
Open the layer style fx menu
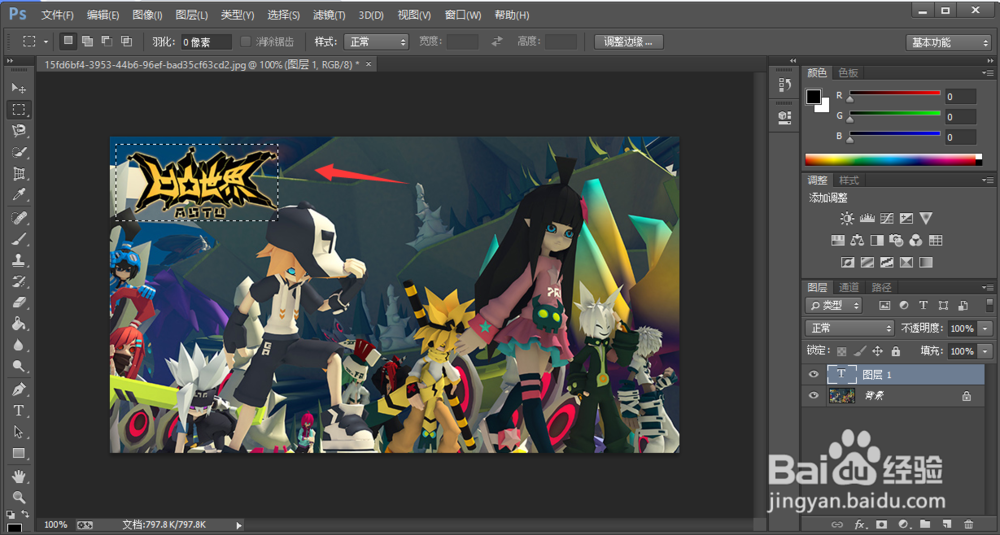[860, 524]
